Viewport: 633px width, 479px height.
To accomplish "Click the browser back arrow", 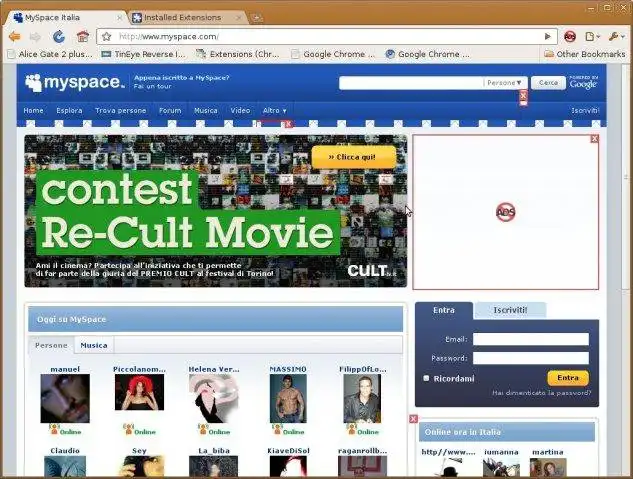I will (x=15, y=37).
